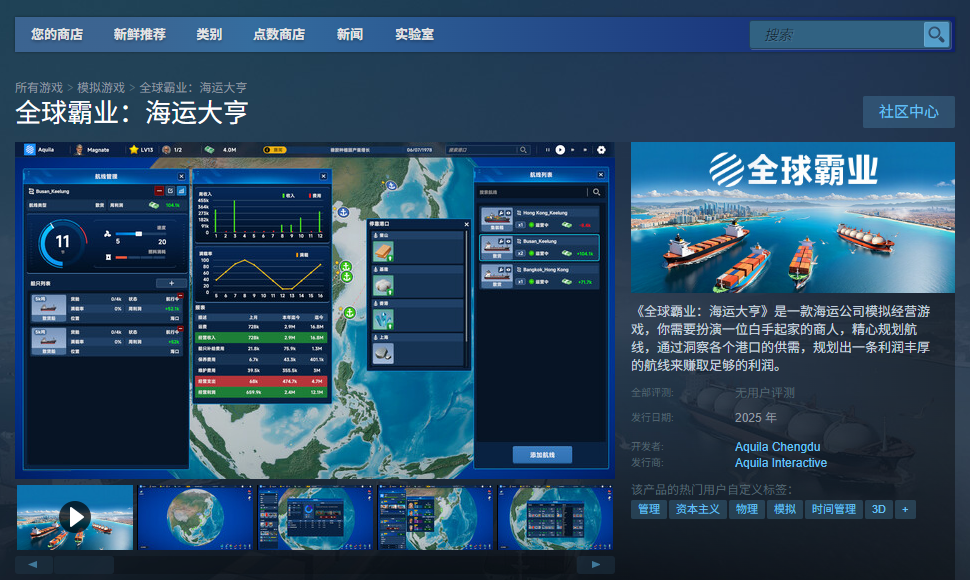
Task: Click the money icon next to 4.0M
Action: (x=212, y=149)
